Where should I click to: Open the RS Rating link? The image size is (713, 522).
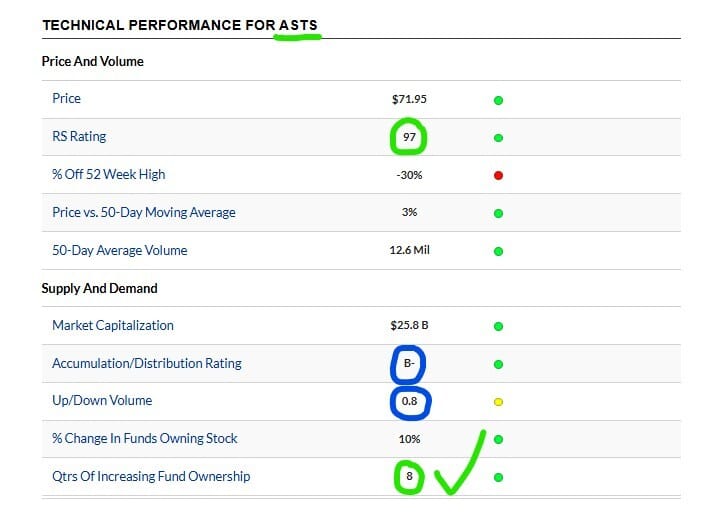click(x=79, y=136)
